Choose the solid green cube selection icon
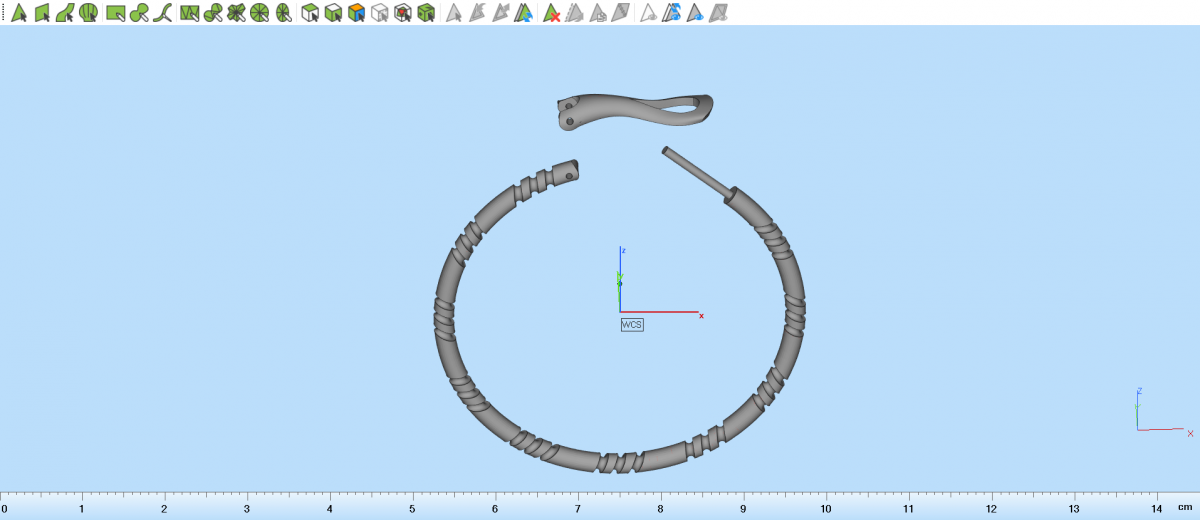This screenshot has height=520, width=1200. pos(427,13)
